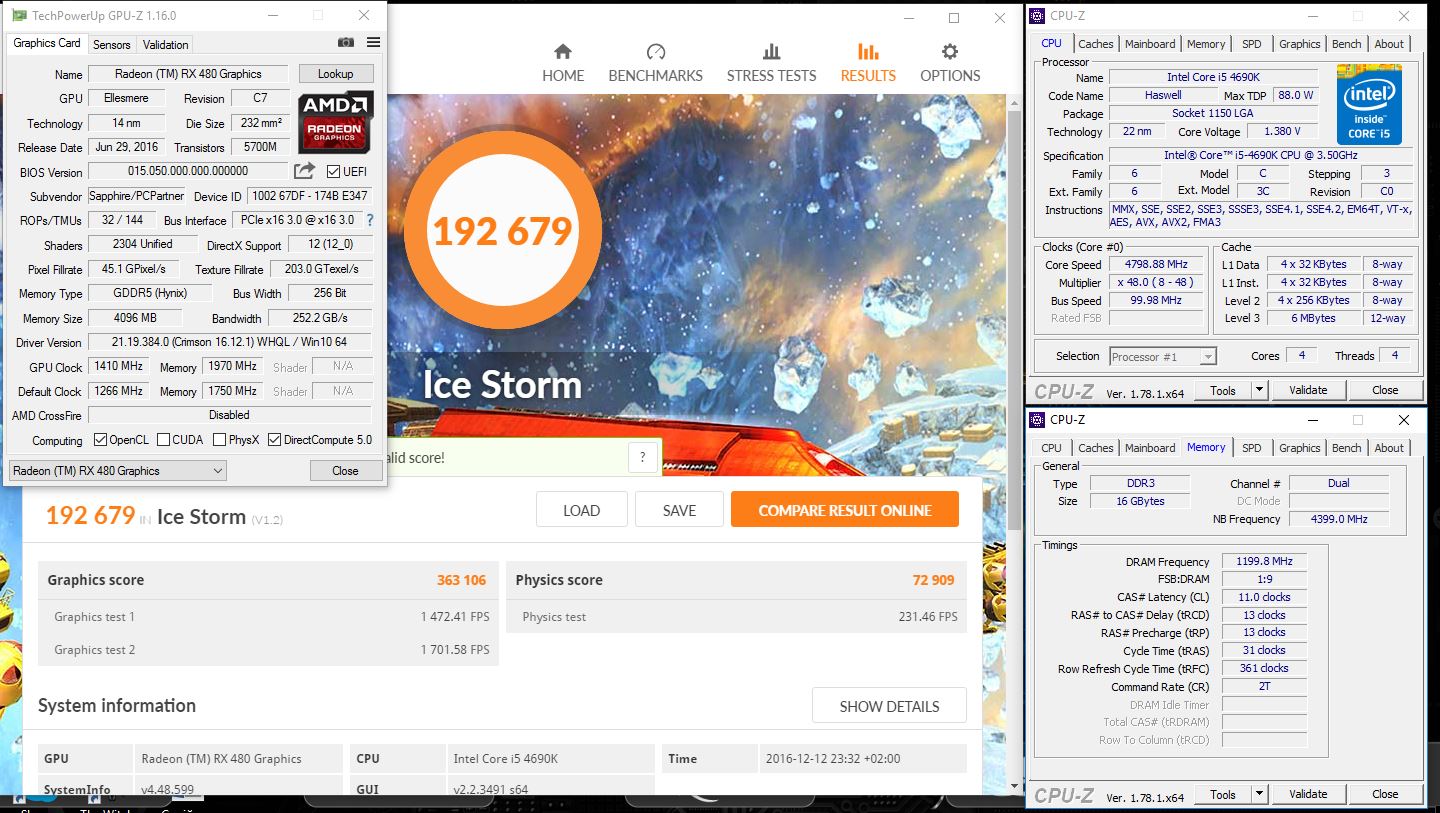
Task: Open the Processor #1 selection dropdown
Action: [x=1163, y=356]
